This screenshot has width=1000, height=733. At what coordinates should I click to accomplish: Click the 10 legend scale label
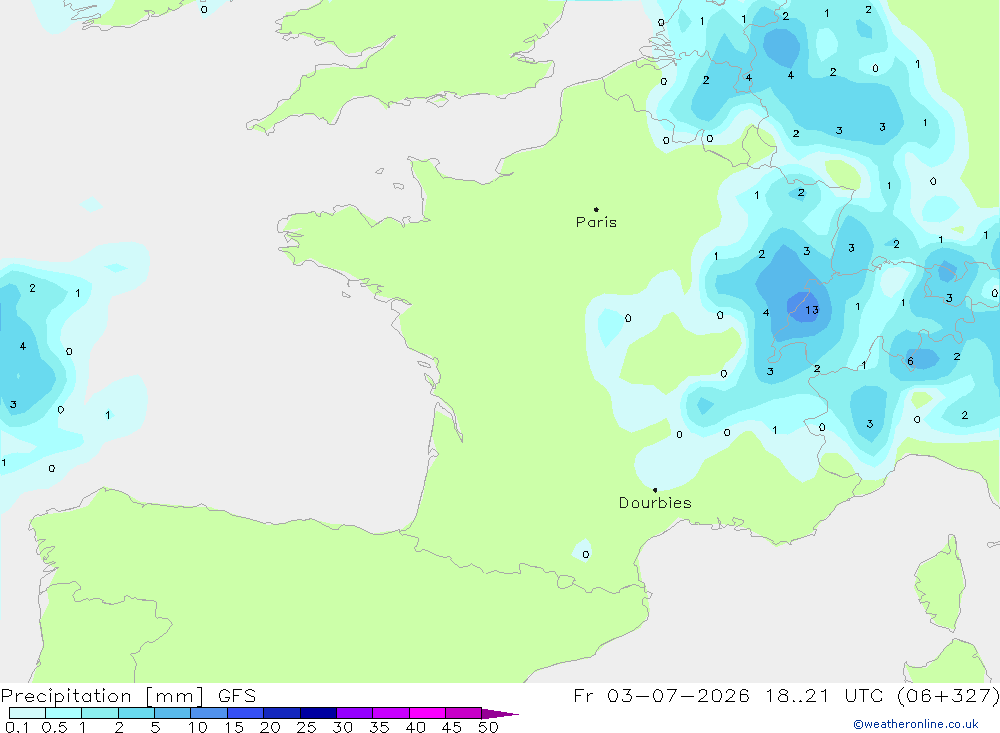click(197, 727)
